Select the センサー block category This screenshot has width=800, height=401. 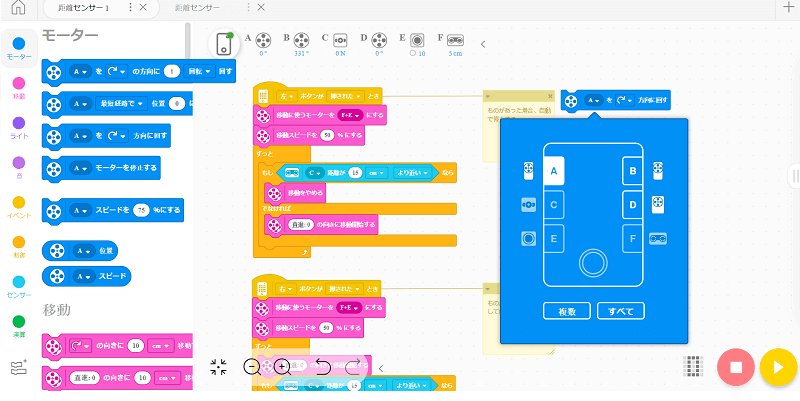19,287
